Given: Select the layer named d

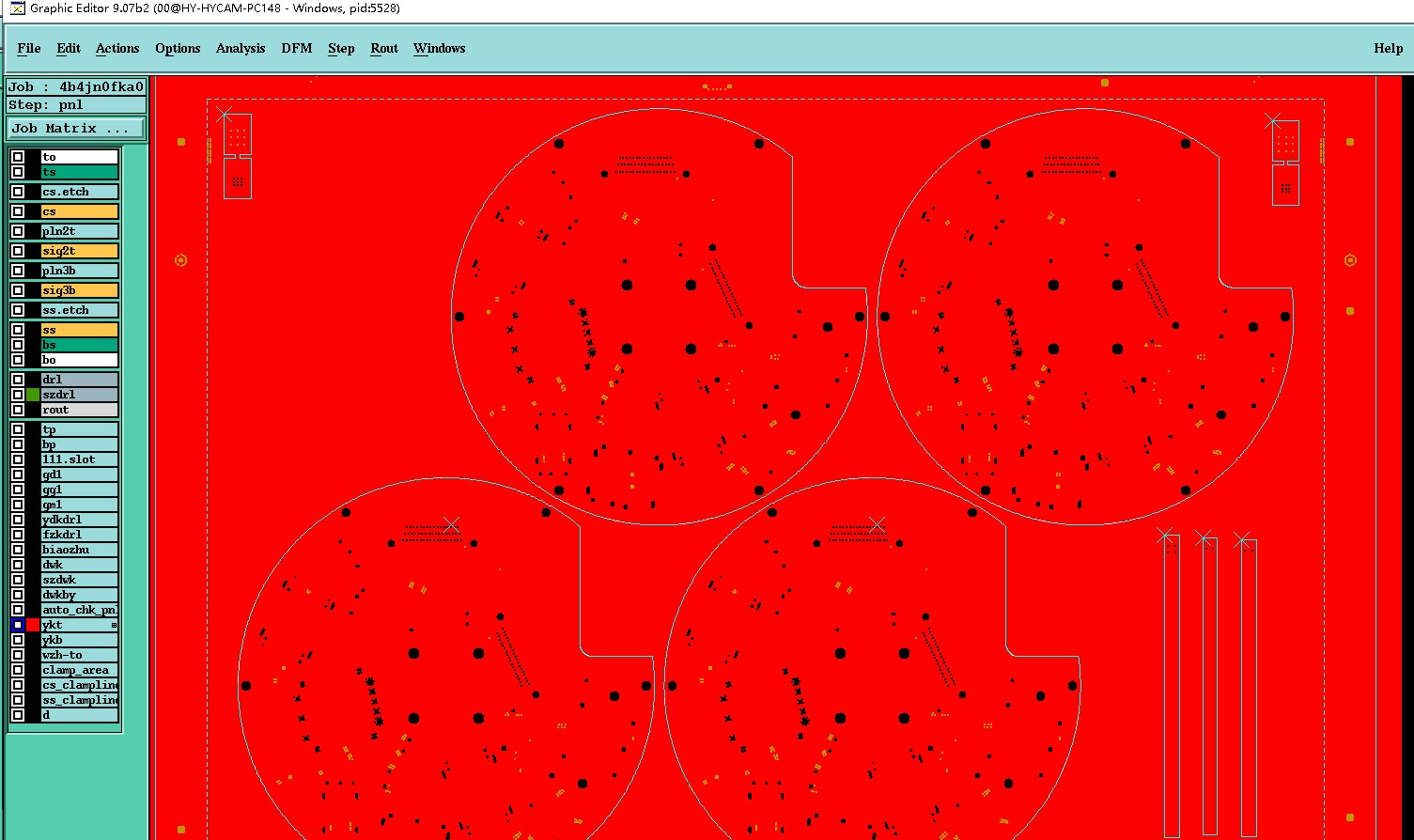Looking at the screenshot, I should coord(80,715).
